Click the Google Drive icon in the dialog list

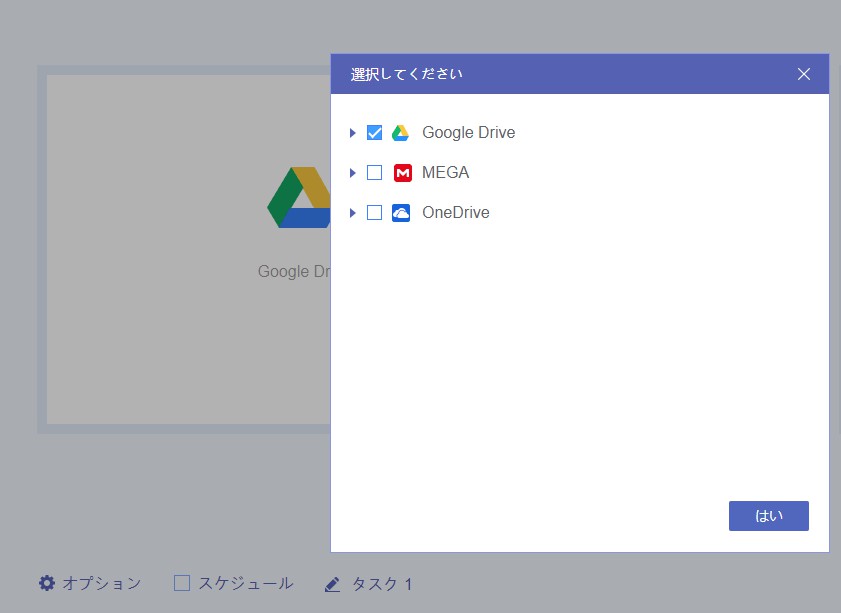[400, 132]
